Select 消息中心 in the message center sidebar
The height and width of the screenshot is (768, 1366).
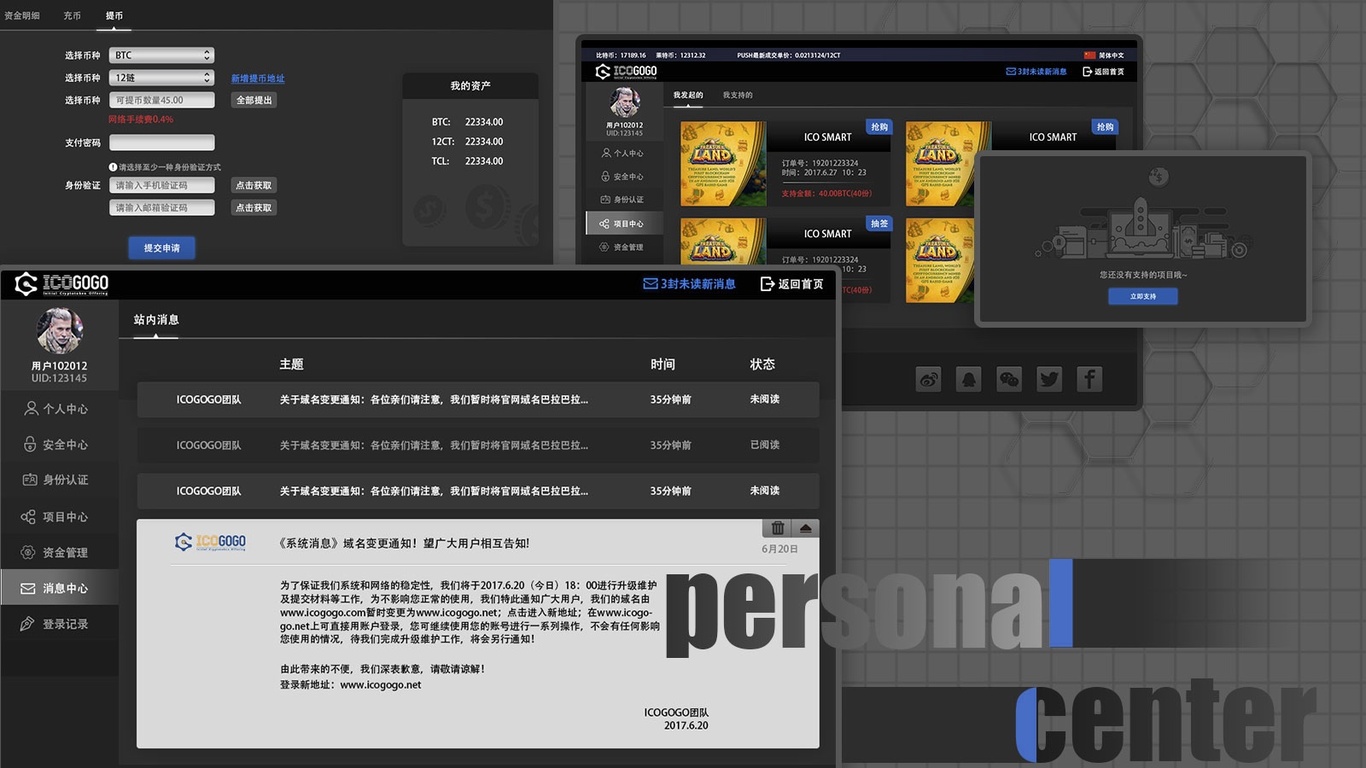[59, 588]
